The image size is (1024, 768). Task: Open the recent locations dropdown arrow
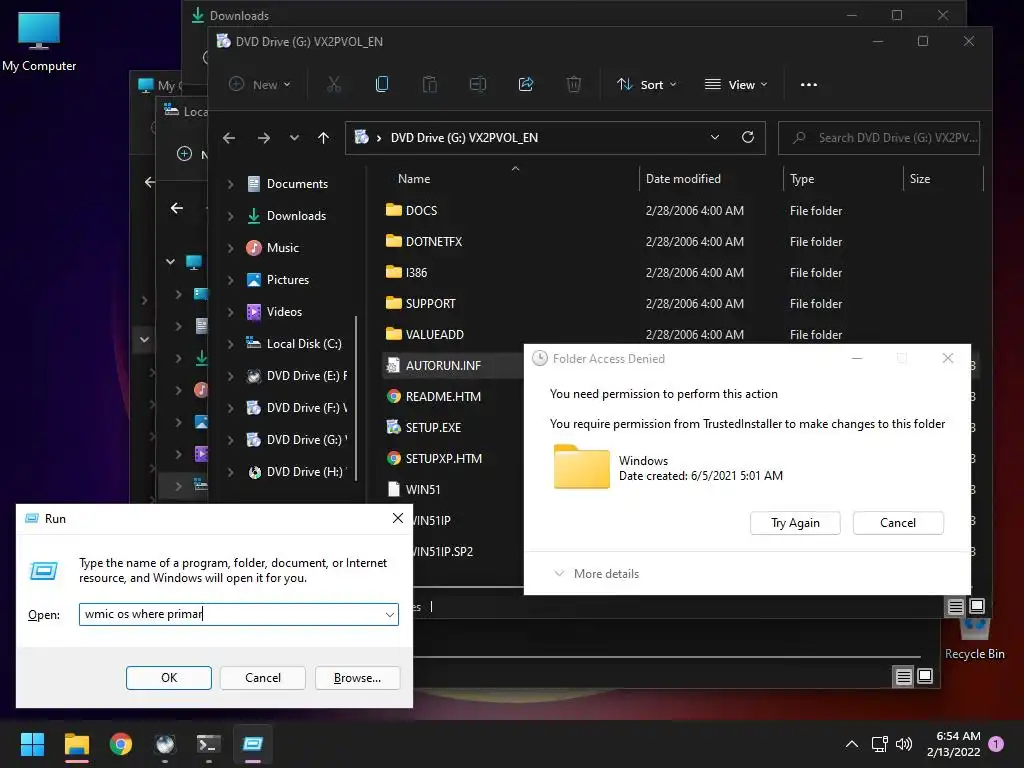point(294,138)
